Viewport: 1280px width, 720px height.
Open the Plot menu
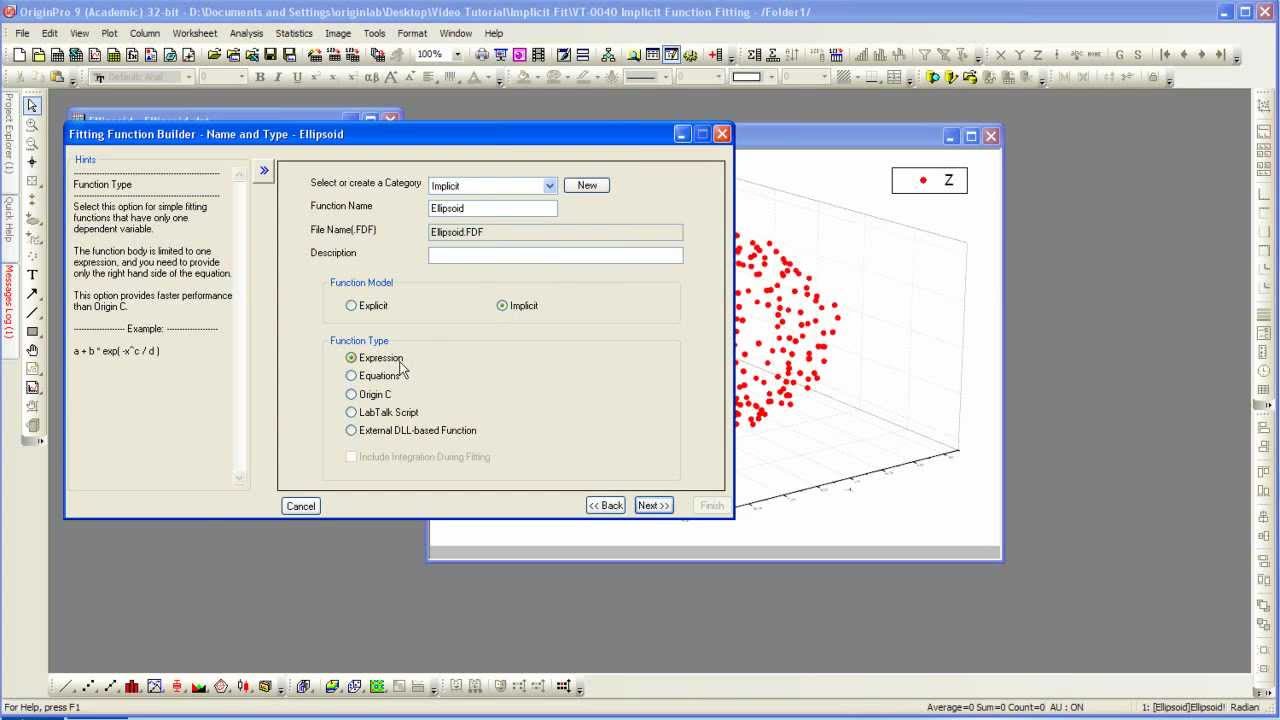pos(109,33)
